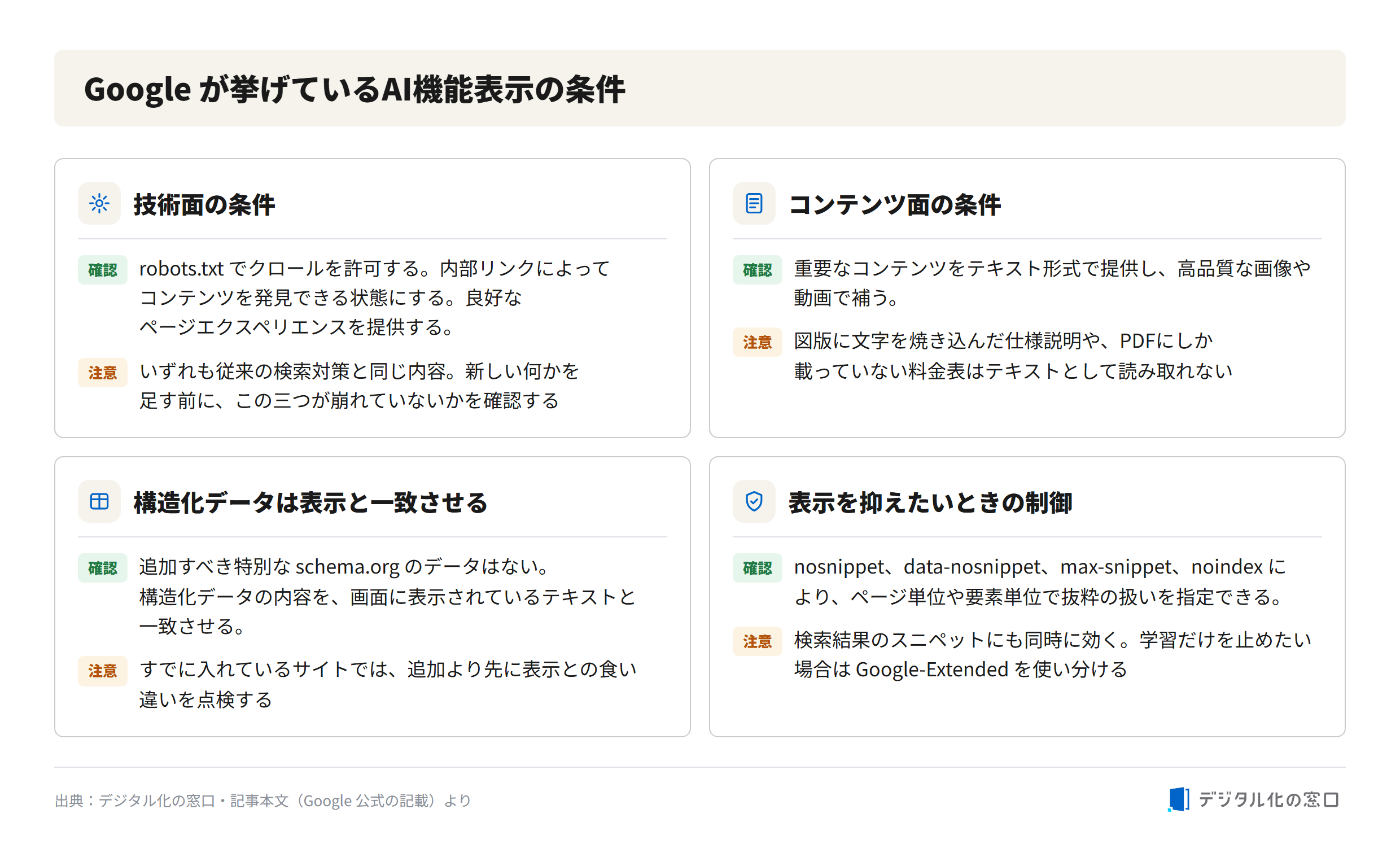The image size is (1400, 866).
Task: Click the 確認 badge in 技術面の条件 card
Action: [x=103, y=270]
